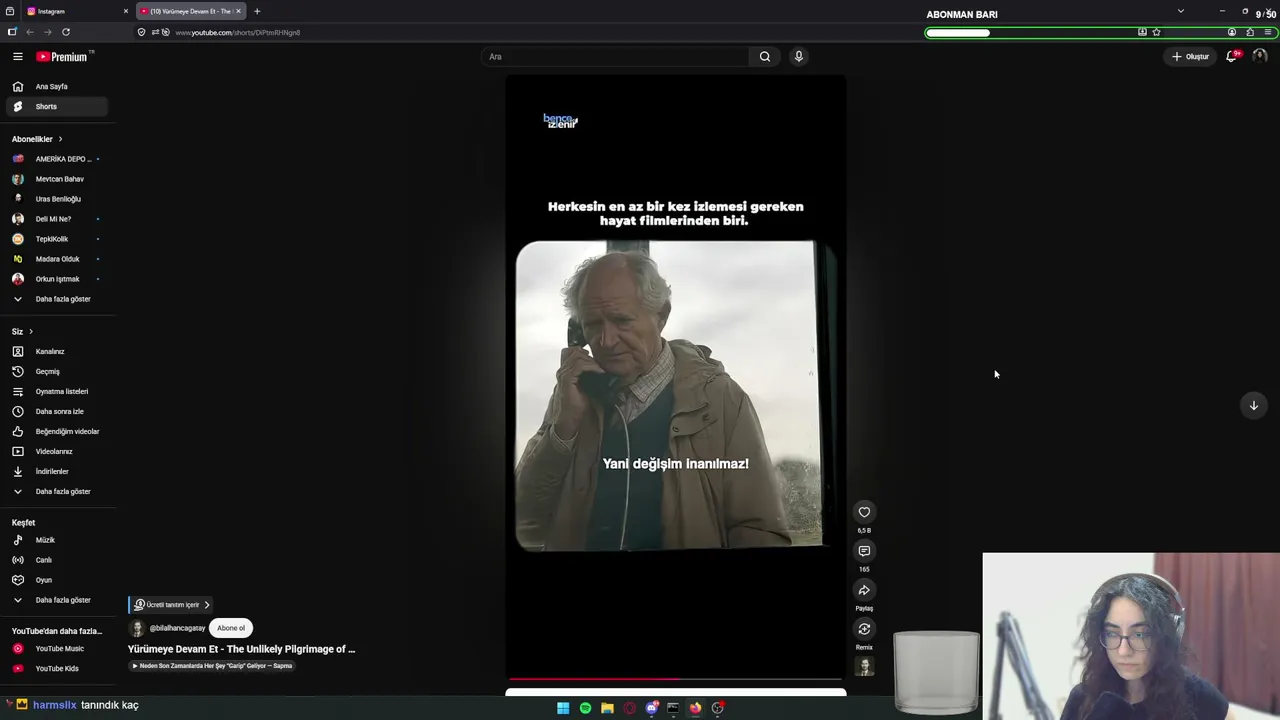Expand Daha fazla göster under İndirilenler

point(57,492)
